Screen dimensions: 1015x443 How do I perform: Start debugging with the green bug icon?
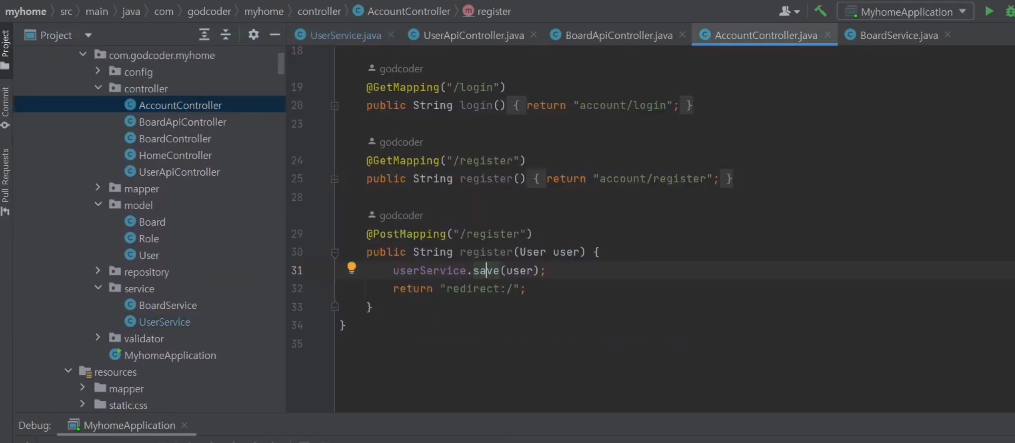coord(1009,11)
